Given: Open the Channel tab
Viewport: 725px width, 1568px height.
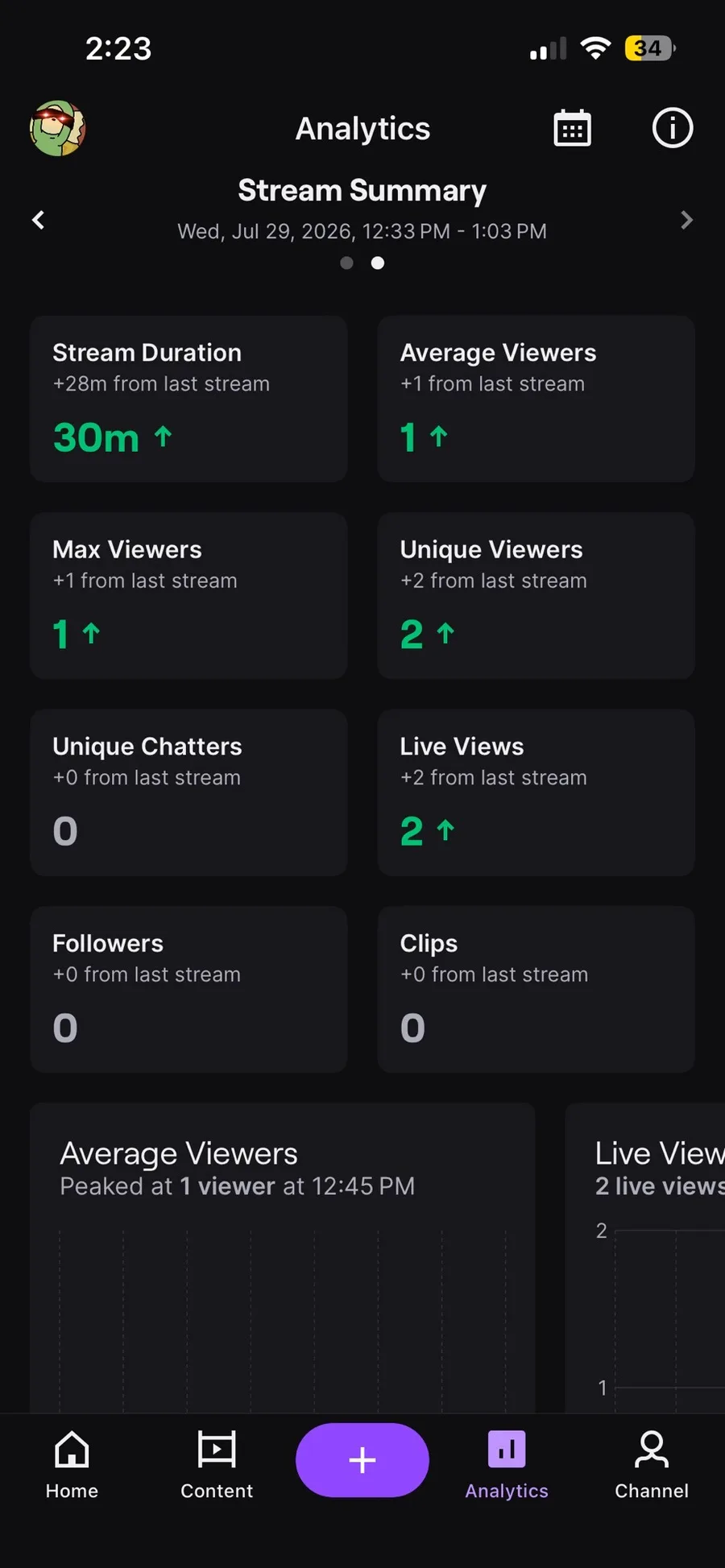Looking at the screenshot, I should click(652, 1464).
